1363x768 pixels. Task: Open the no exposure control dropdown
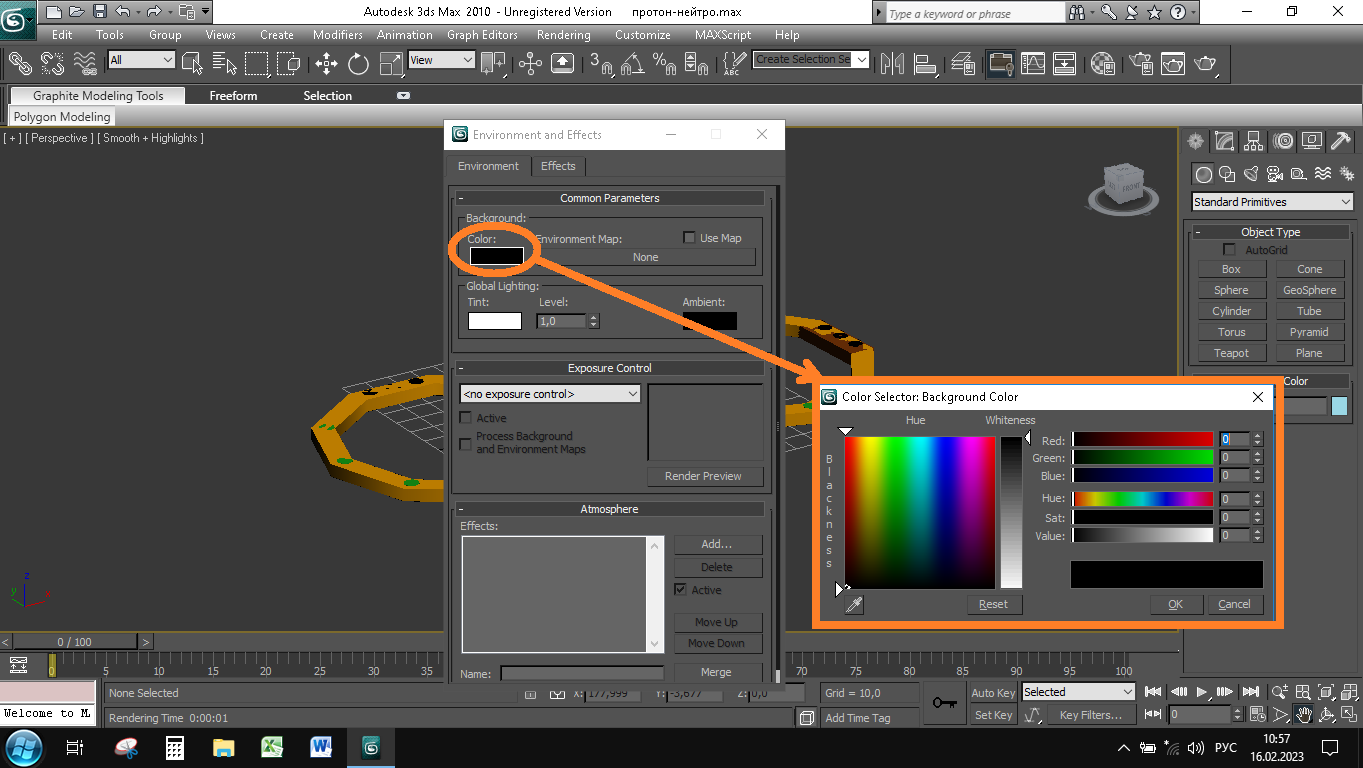click(x=550, y=394)
